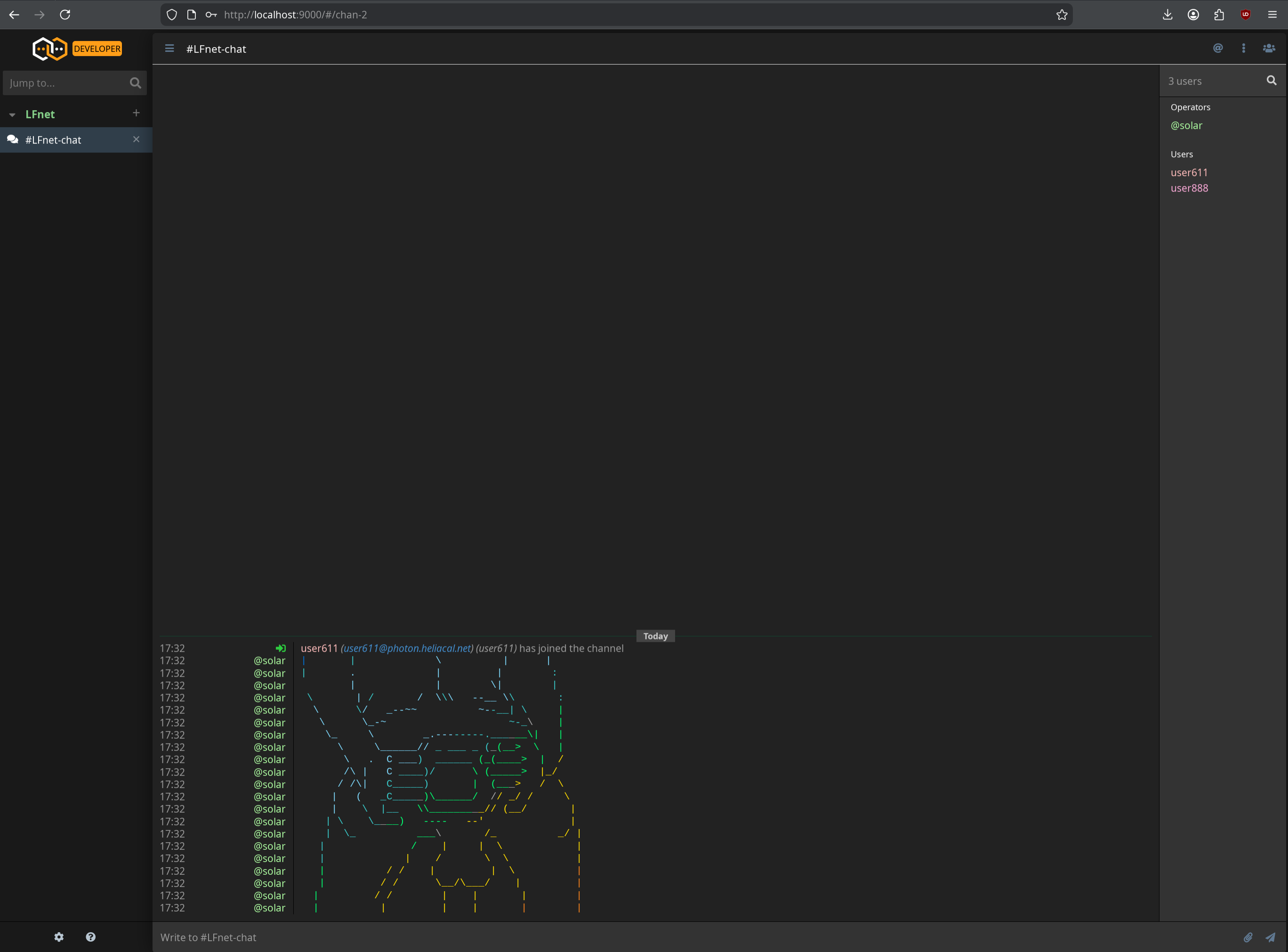The height and width of the screenshot is (952, 1288).
Task: Select user888 in the user list
Action: click(x=1189, y=188)
